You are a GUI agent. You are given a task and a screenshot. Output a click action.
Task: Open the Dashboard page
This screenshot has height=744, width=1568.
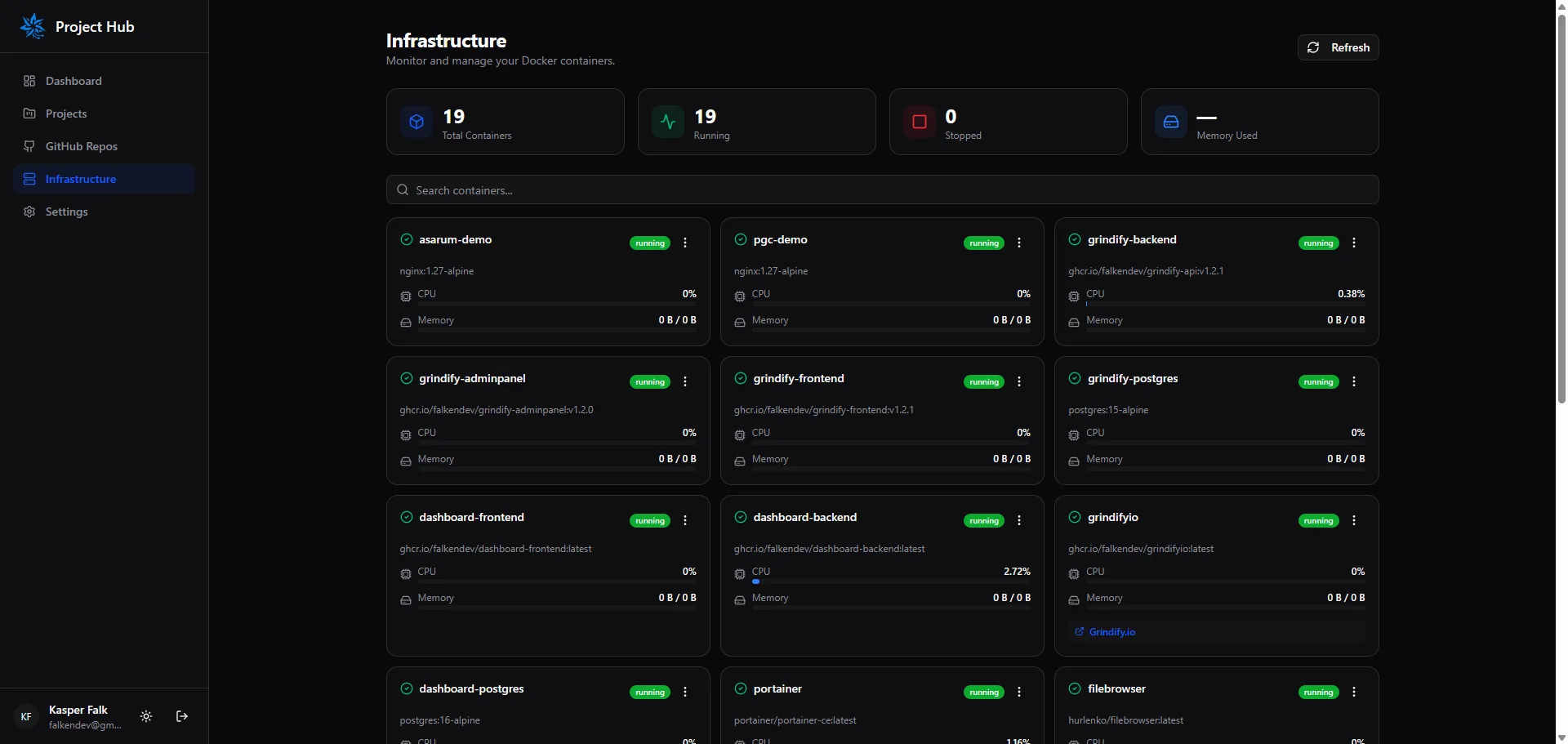click(x=104, y=81)
